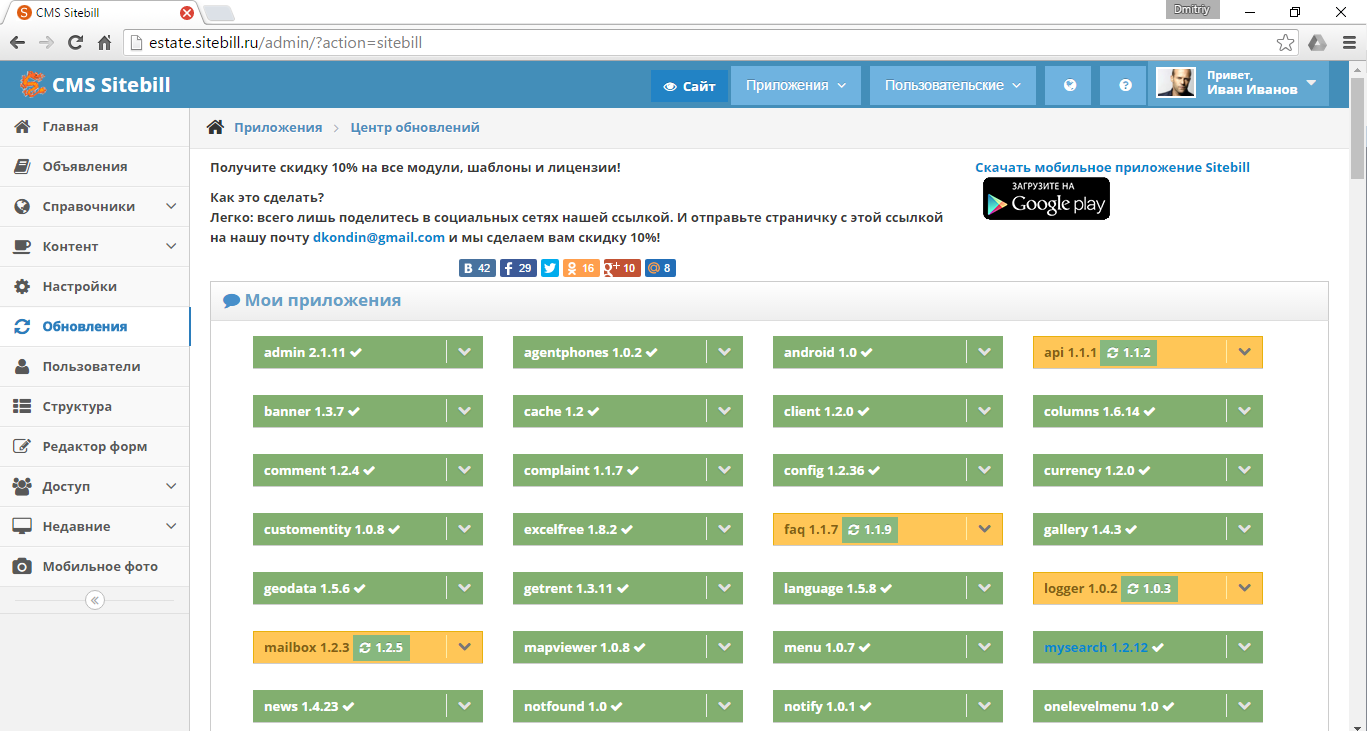This screenshot has height=731, width=1367.
Task: Click the mailbox update 1.2.5 refresh badge
Action: [381, 648]
